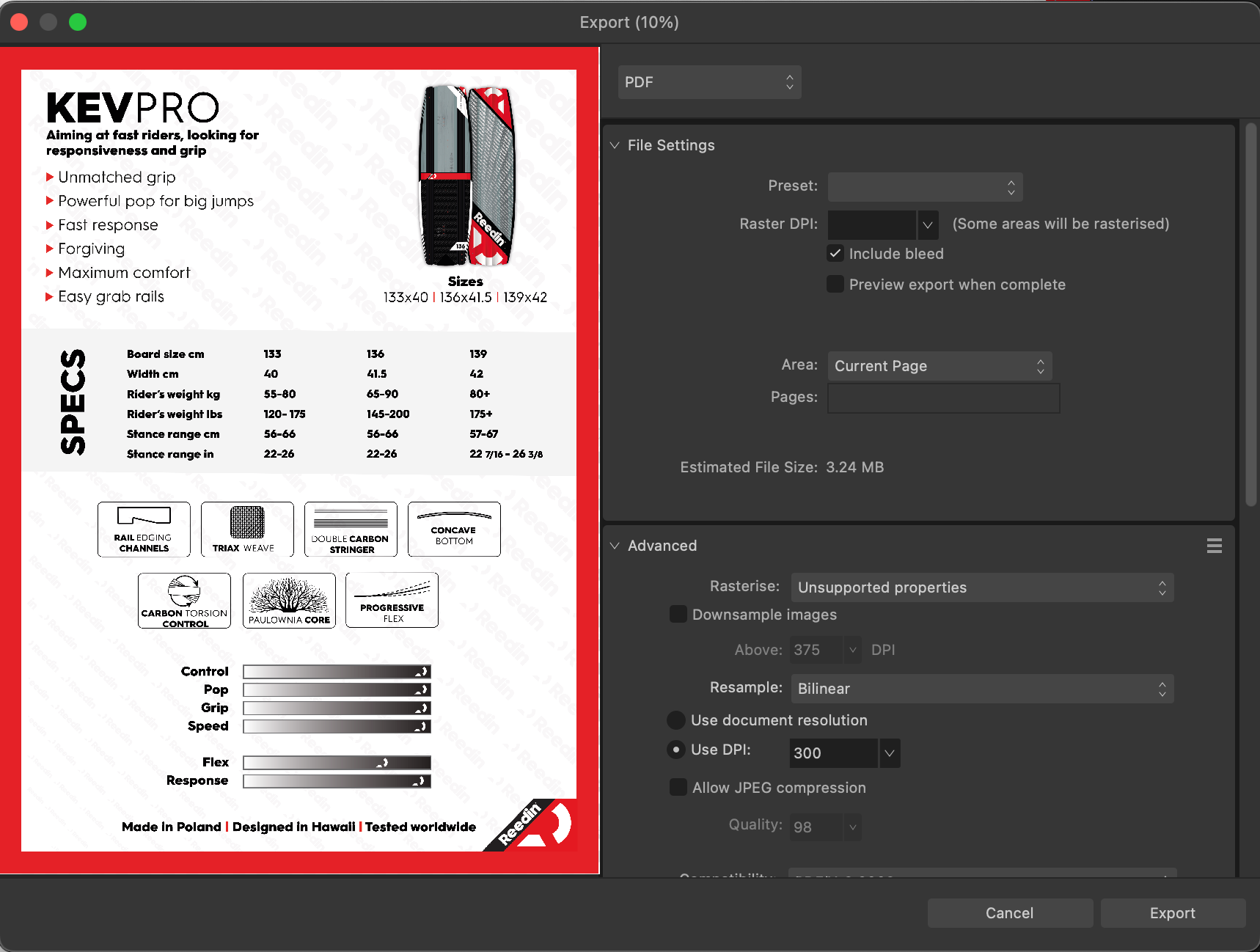Open the Rasterise Unsupported properties dropdown
The height and width of the screenshot is (952, 1260).
tap(982, 587)
